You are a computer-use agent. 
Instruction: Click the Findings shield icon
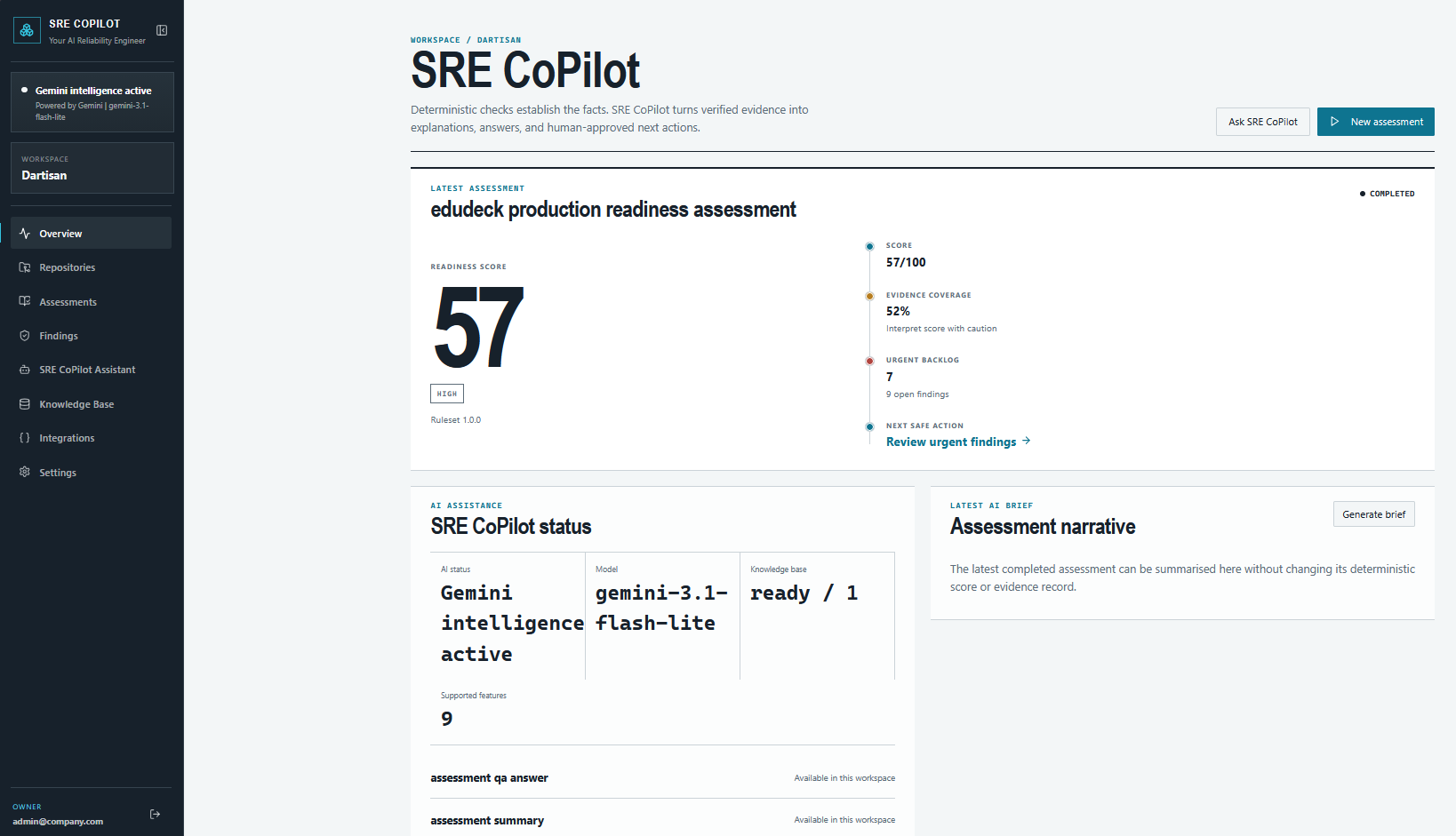click(x=25, y=336)
